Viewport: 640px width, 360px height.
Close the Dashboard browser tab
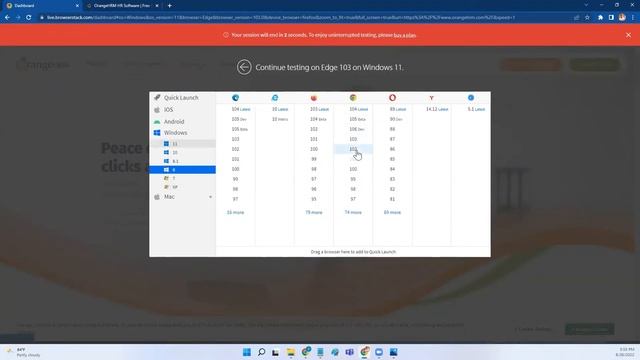77,6
